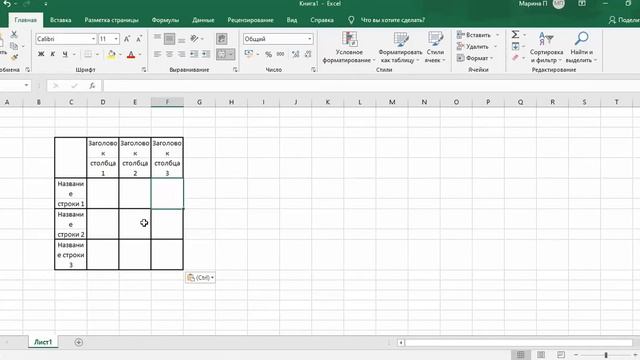This screenshot has height=360, width=640.
Task: Open the Fill down icon menu
Action: (x=516, y=46)
